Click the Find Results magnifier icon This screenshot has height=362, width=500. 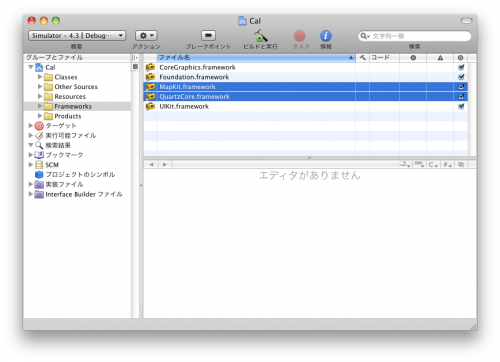coord(39,145)
